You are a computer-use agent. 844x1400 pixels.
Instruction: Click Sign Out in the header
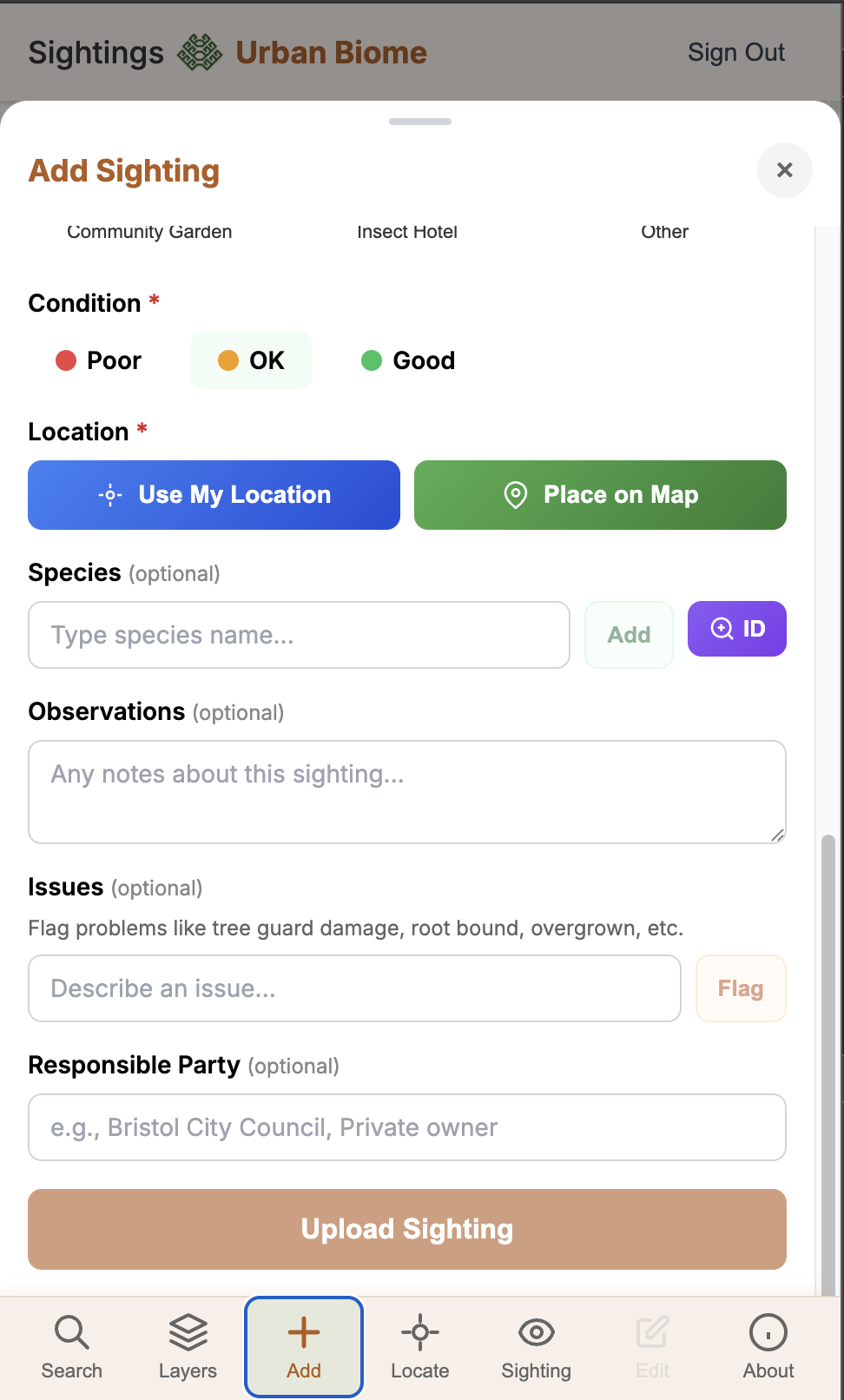pyautogui.click(x=735, y=52)
